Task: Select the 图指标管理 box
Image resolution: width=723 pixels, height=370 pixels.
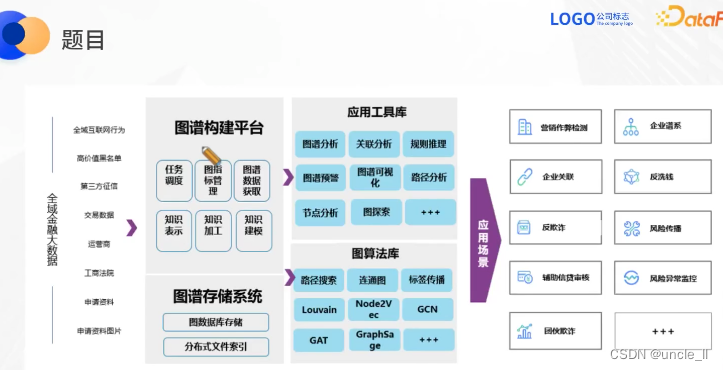Action: 213,181
